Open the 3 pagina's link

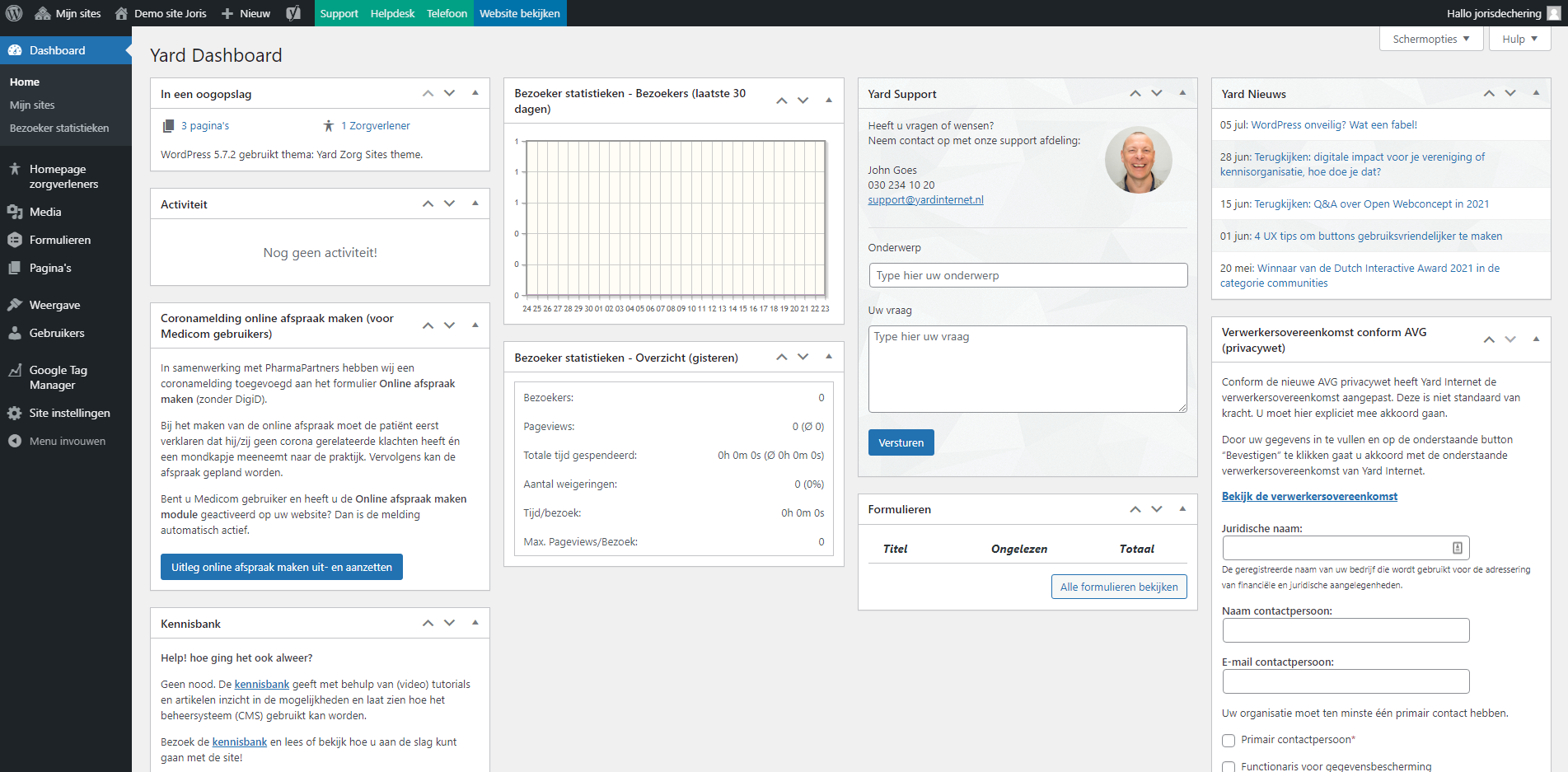[x=205, y=126]
